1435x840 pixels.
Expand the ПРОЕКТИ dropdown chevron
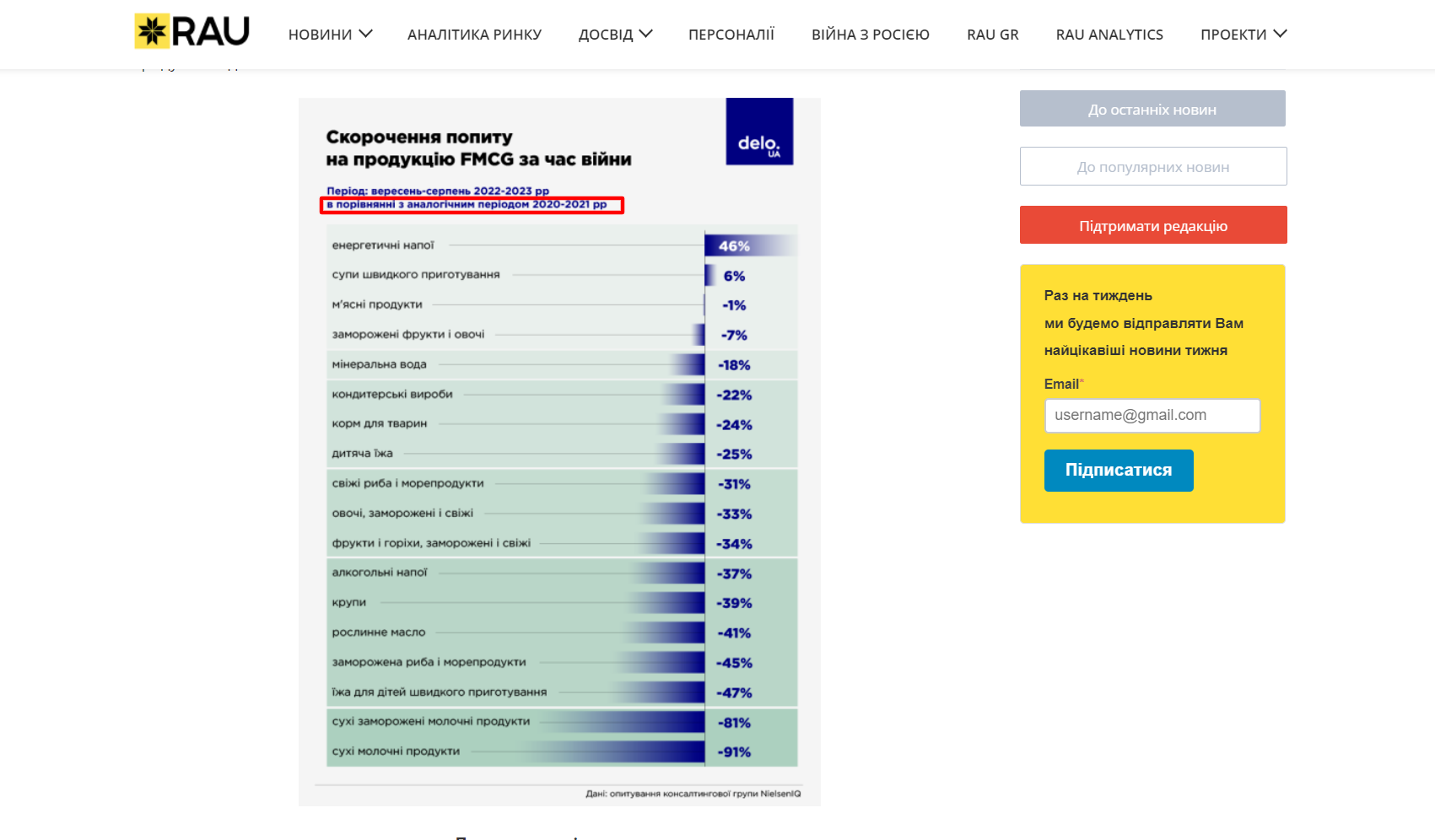tap(1280, 34)
